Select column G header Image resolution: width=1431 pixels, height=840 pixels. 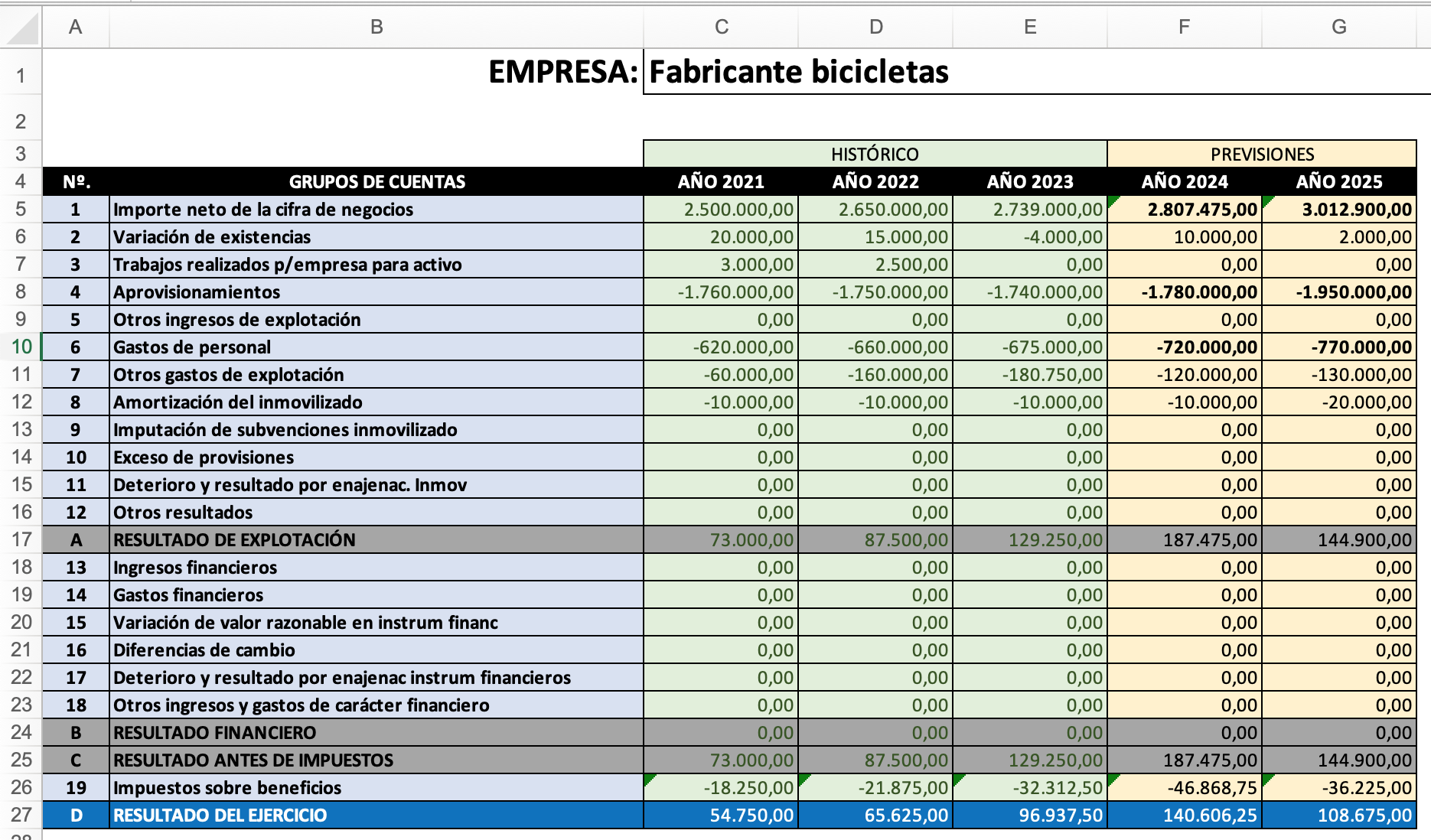1340,28
